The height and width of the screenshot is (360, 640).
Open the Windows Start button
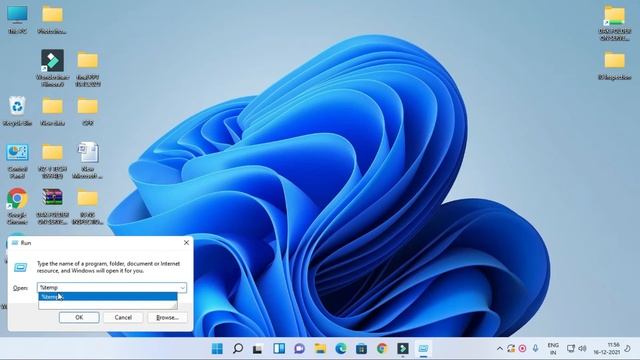click(x=217, y=349)
